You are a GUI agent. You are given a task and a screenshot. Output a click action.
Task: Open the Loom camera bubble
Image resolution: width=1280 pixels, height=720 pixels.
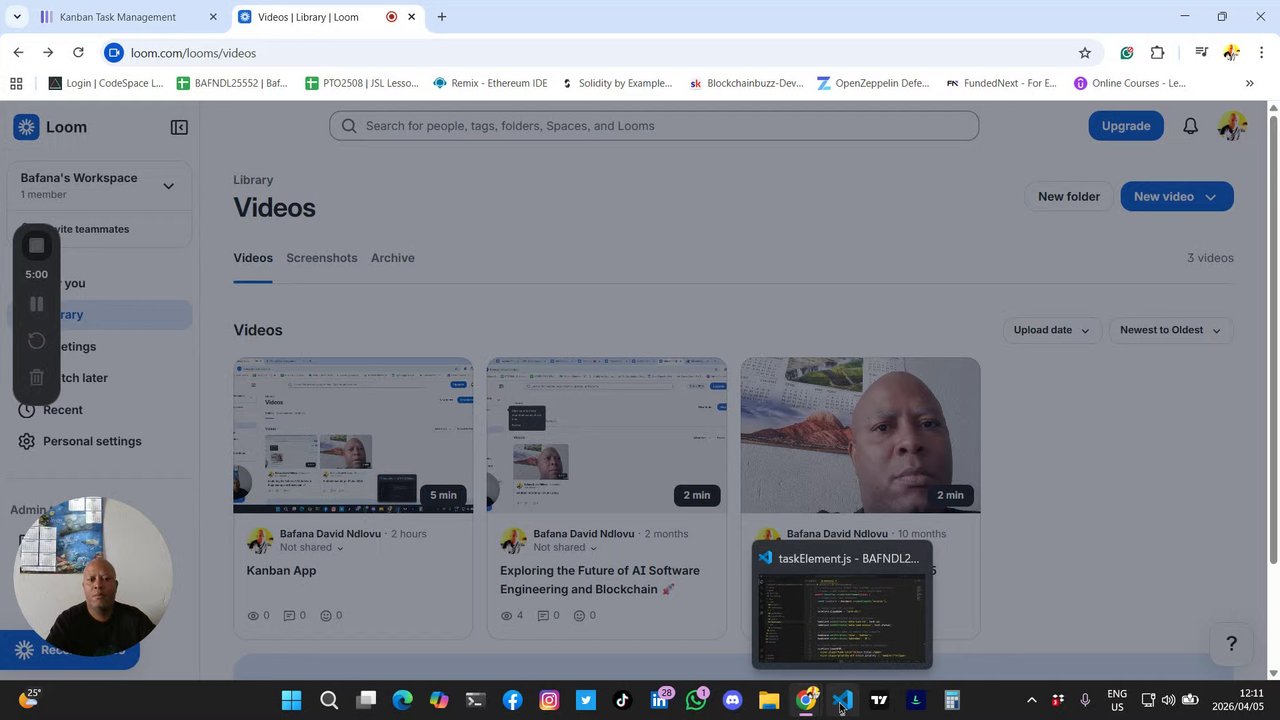click(93, 576)
